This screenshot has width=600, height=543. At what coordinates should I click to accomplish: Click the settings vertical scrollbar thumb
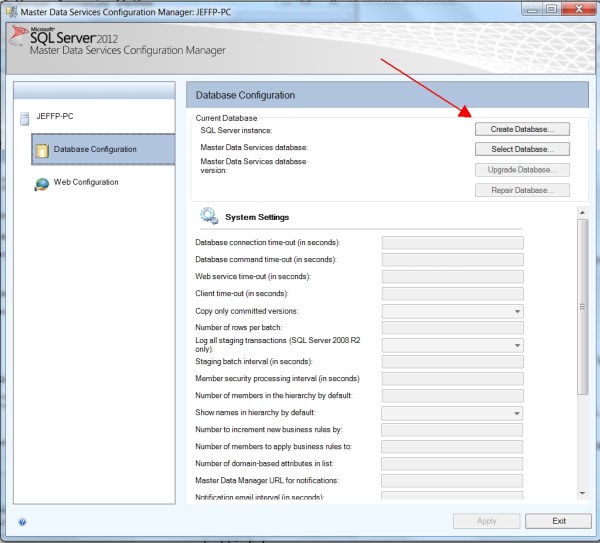[582, 307]
